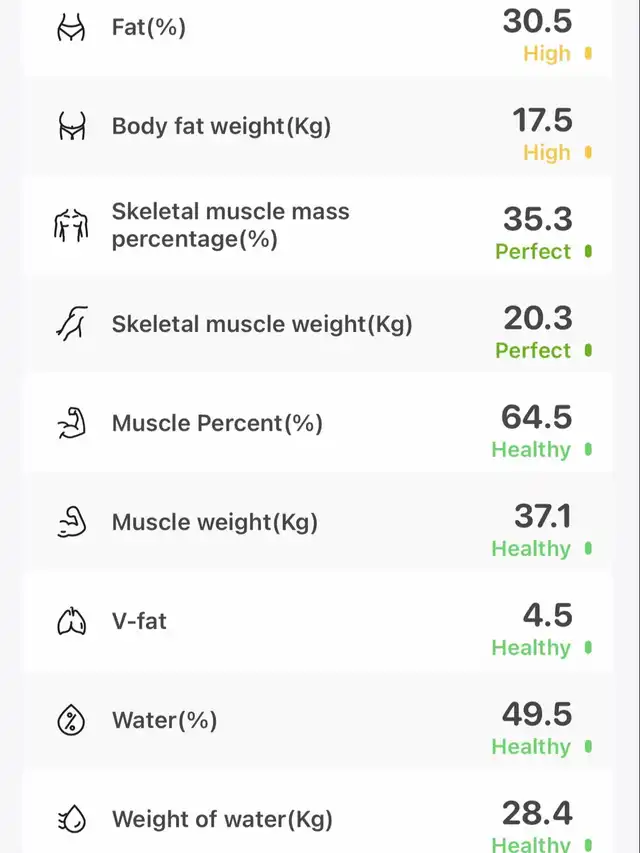This screenshot has height=853, width=640.
Task: Tap the V-fat organ icon
Action: point(71,621)
